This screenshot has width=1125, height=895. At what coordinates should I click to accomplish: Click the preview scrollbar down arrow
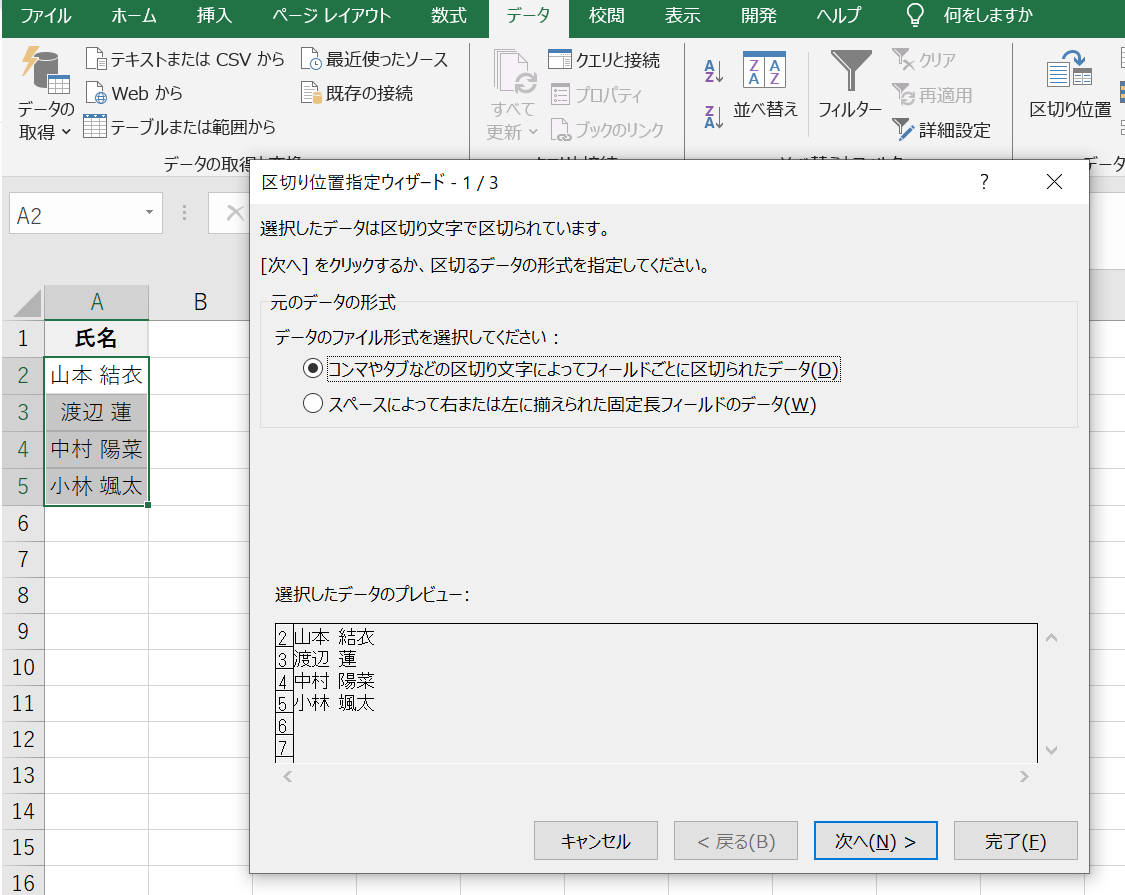1051,749
